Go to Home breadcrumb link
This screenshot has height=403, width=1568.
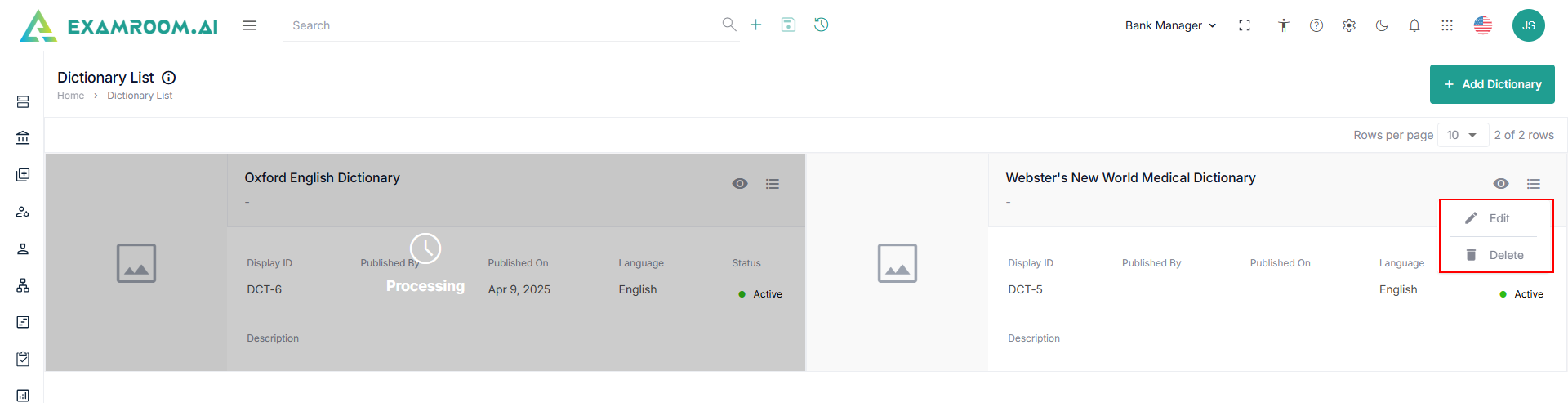pos(70,96)
